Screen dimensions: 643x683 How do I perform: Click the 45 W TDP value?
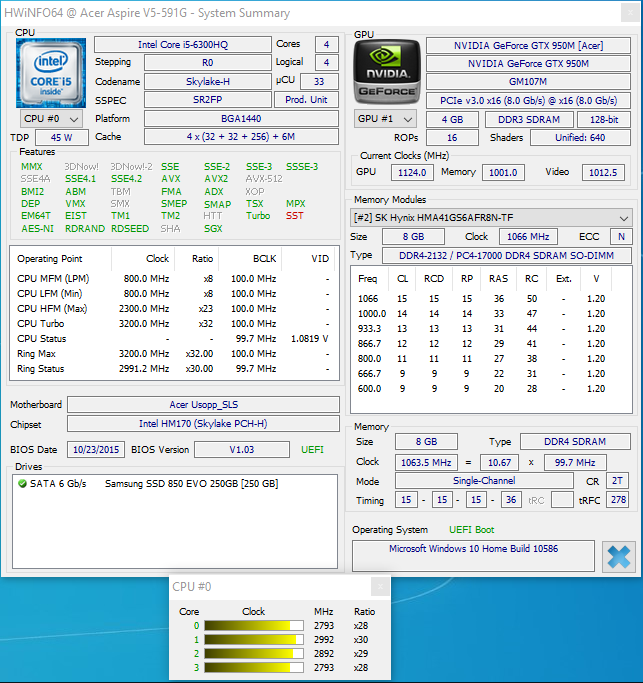tap(62, 137)
